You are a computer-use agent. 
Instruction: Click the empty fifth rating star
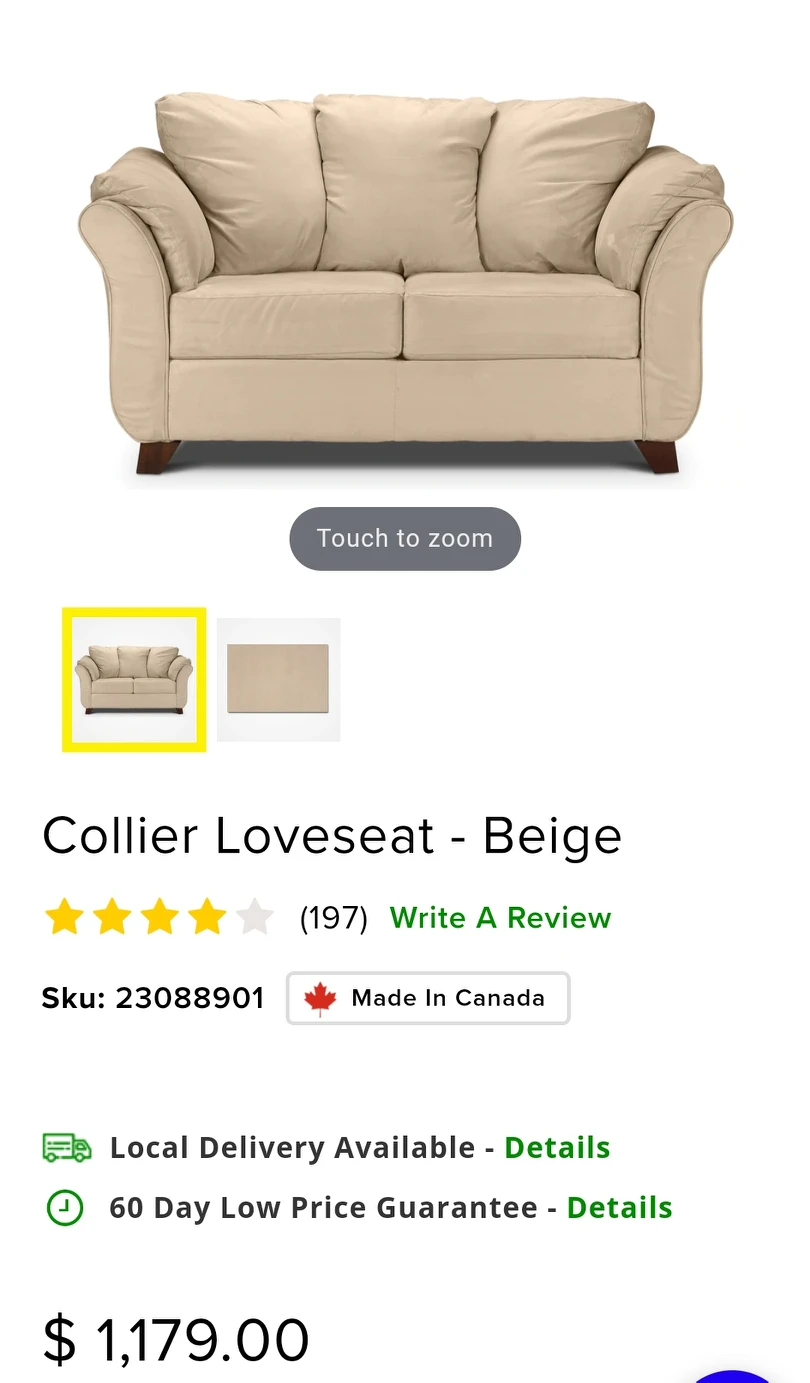(x=255, y=917)
